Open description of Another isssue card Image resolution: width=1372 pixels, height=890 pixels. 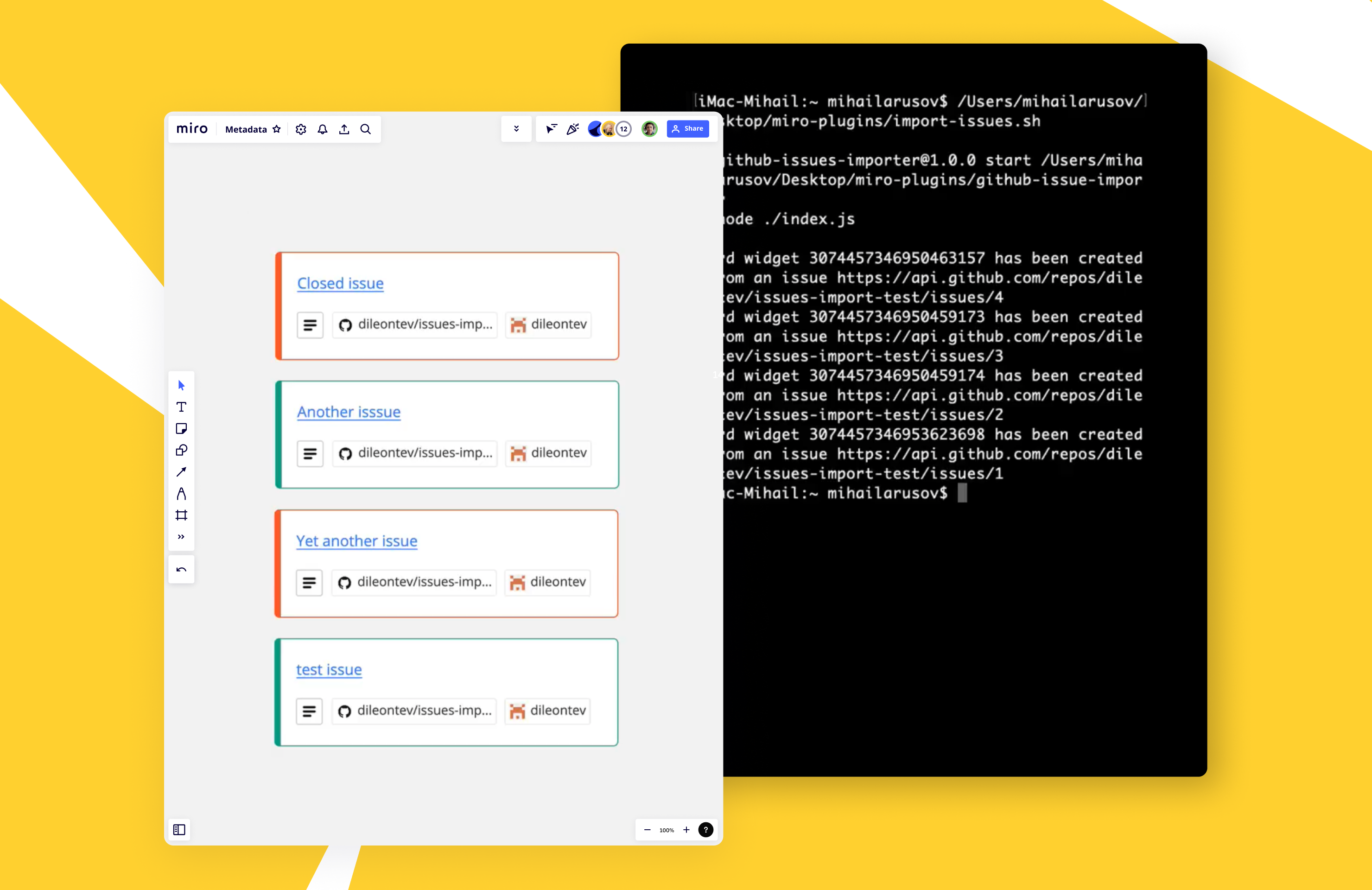click(310, 454)
